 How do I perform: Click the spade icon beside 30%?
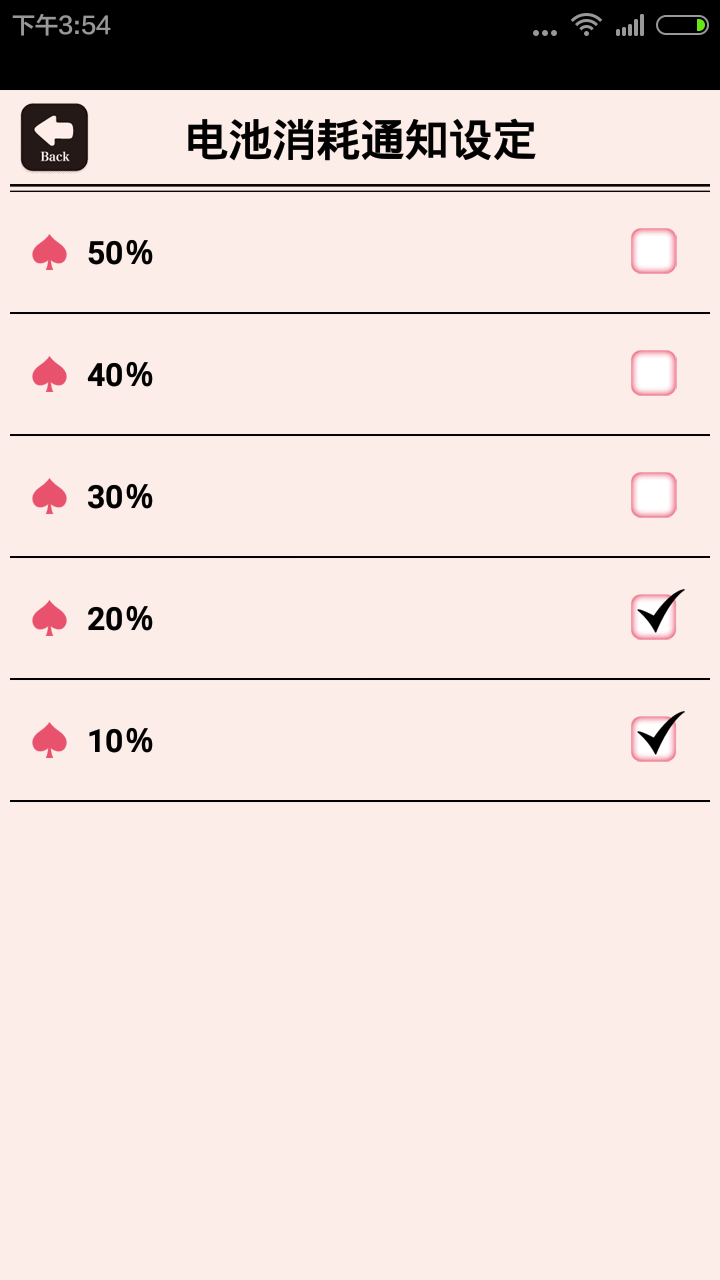coord(49,496)
